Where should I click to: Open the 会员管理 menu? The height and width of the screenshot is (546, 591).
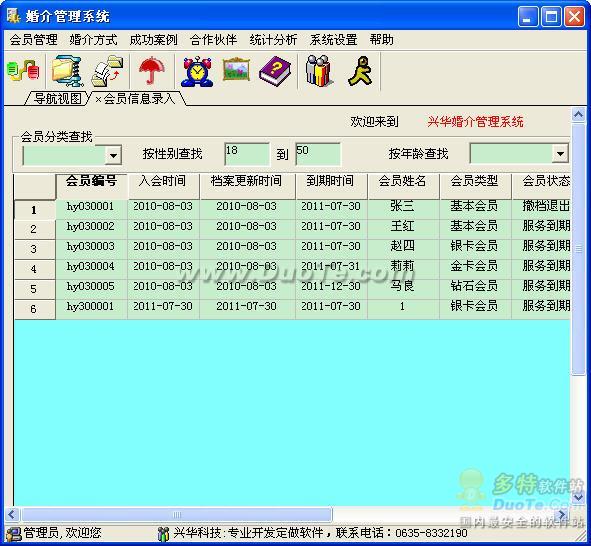[34, 40]
